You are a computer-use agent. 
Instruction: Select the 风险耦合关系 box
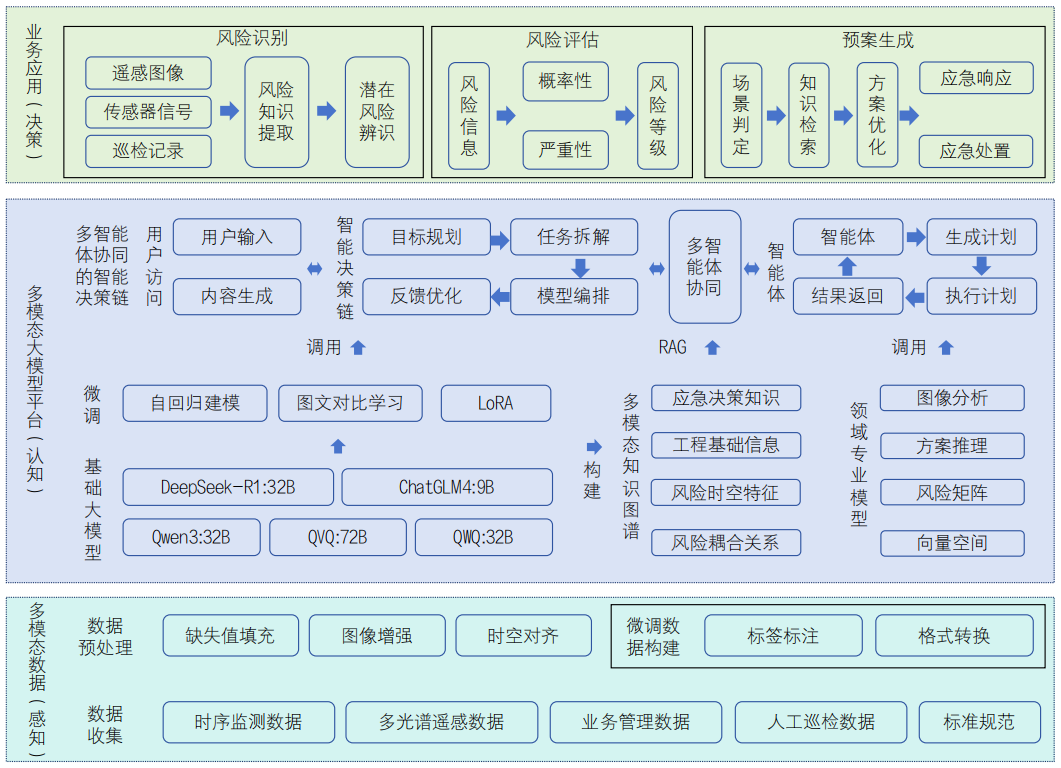(x=726, y=543)
